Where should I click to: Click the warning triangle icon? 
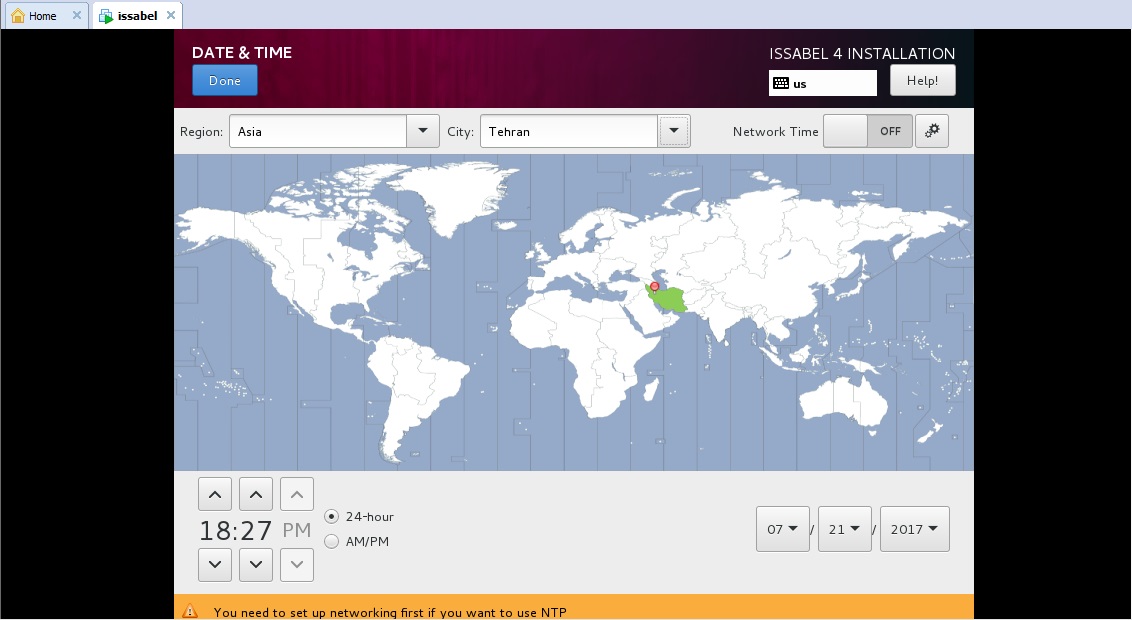point(190,611)
